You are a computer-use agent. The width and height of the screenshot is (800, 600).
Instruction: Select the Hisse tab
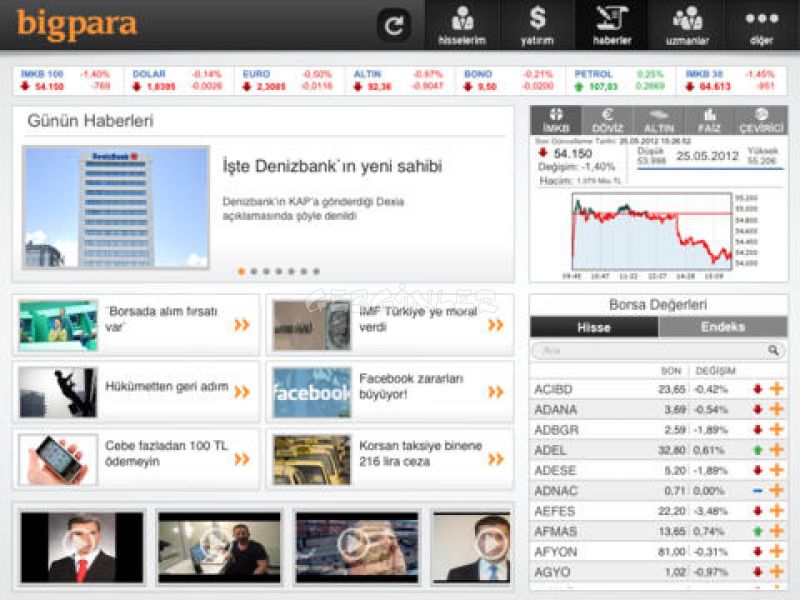594,327
